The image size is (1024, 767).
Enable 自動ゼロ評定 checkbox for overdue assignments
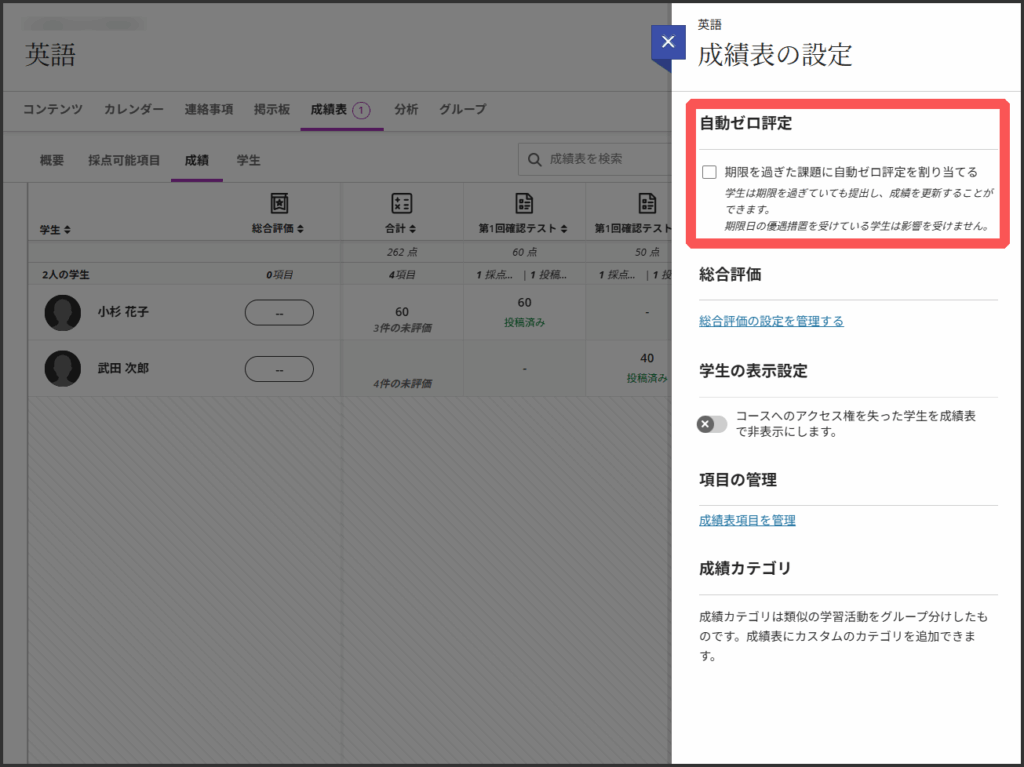709,172
